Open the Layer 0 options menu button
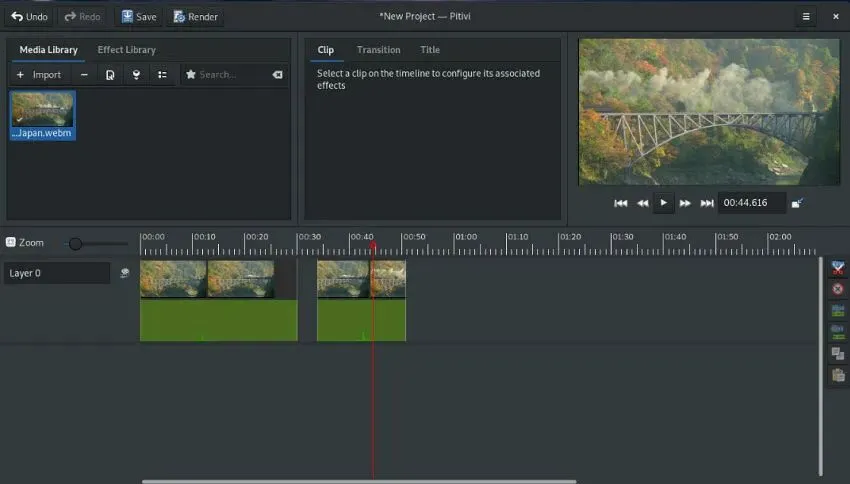Screen dimensions: 850x484 pyautogui.click(x=125, y=273)
